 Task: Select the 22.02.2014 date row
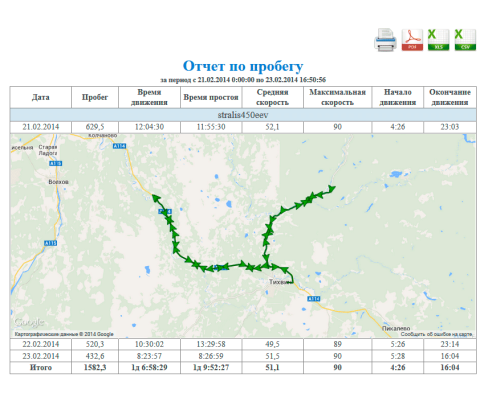point(243,344)
